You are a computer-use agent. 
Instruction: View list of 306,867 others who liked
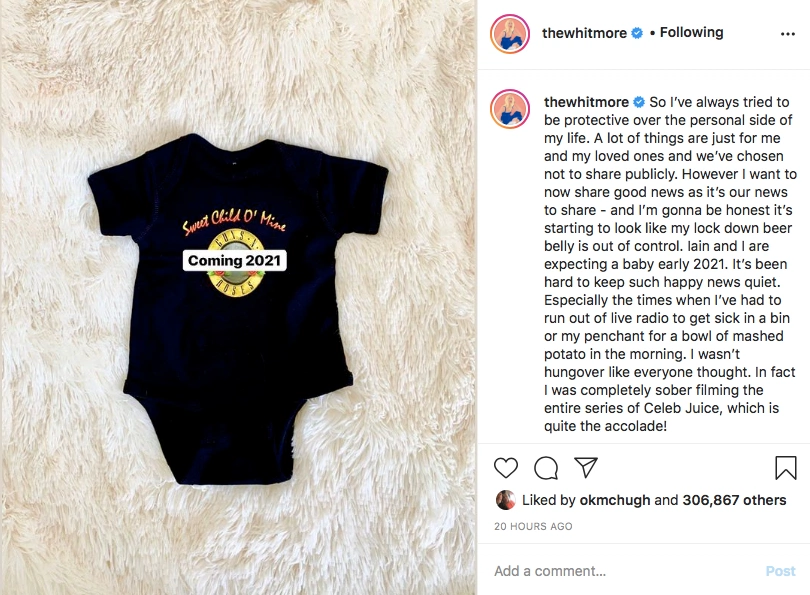pos(734,500)
